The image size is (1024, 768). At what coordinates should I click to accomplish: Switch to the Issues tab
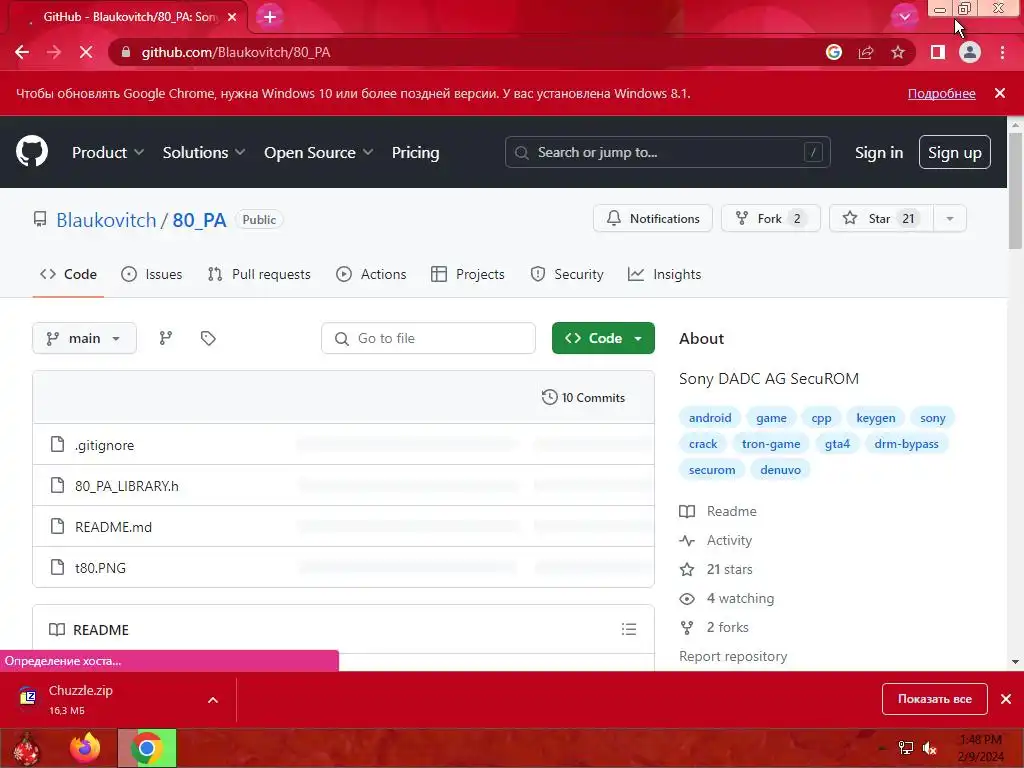(152, 274)
